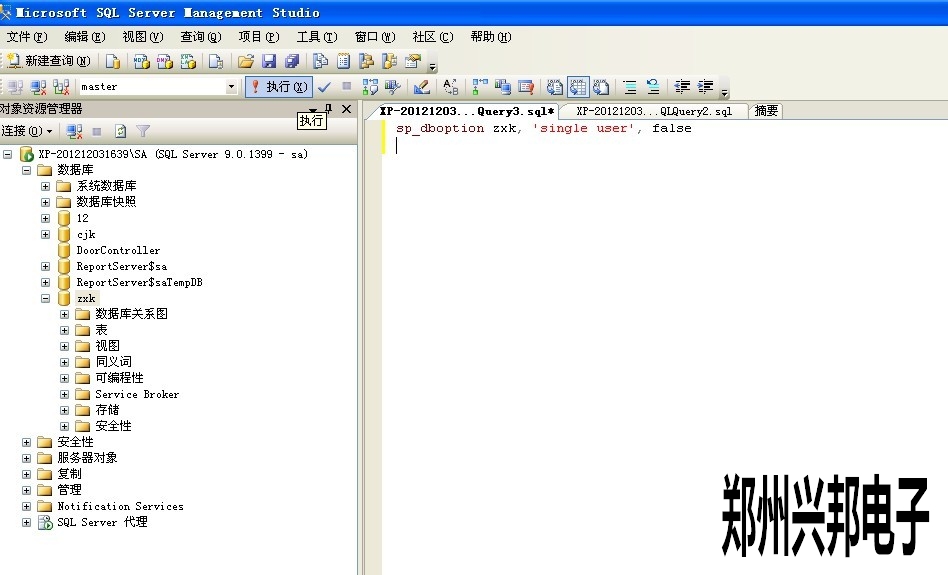Select the DoorController database
The width and height of the screenshot is (948, 575).
[x=118, y=250]
